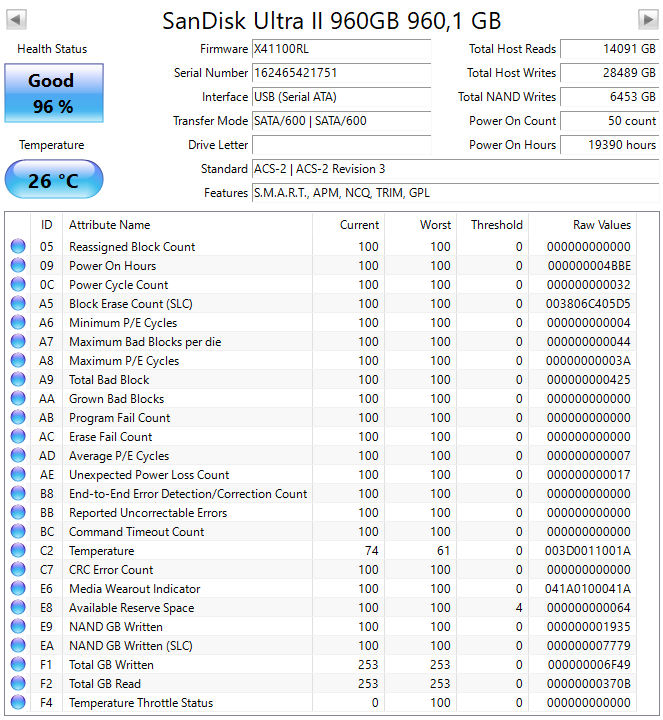The image size is (663, 720).
Task: Click current value 74 of Temperature row
Action: 371,551
